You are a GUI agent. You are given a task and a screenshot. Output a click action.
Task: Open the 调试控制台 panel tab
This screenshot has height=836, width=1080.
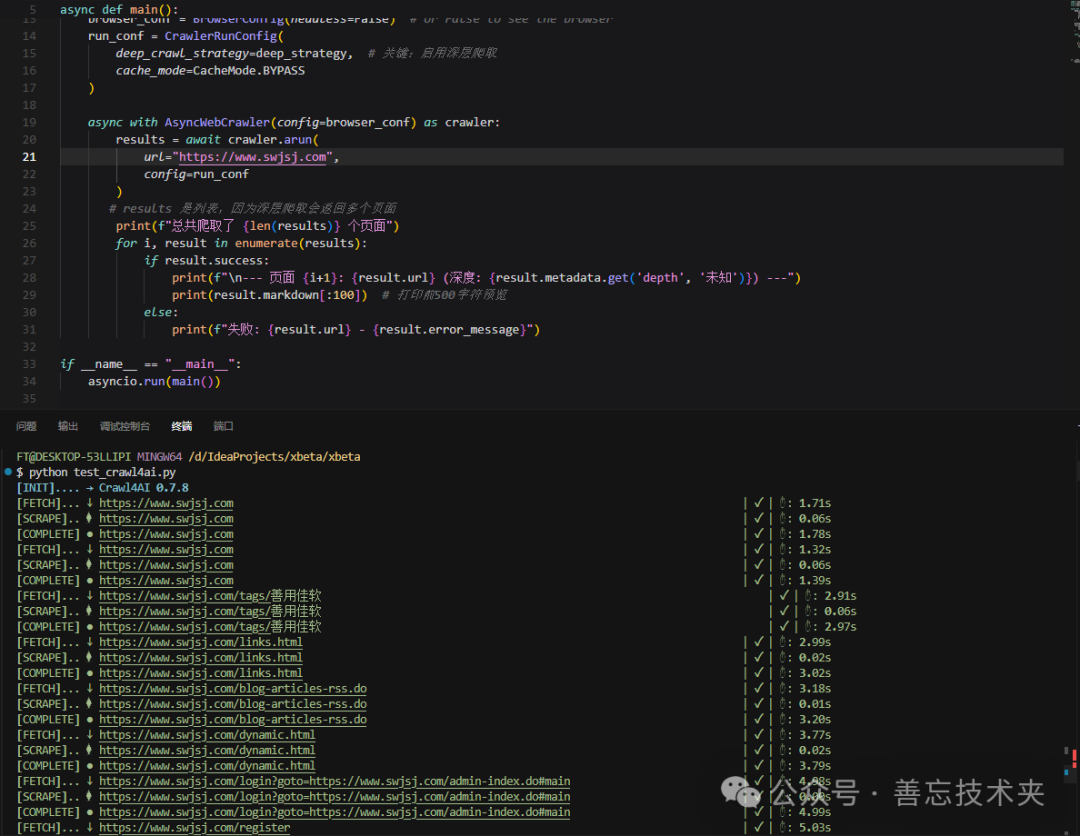pyautogui.click(x=125, y=426)
